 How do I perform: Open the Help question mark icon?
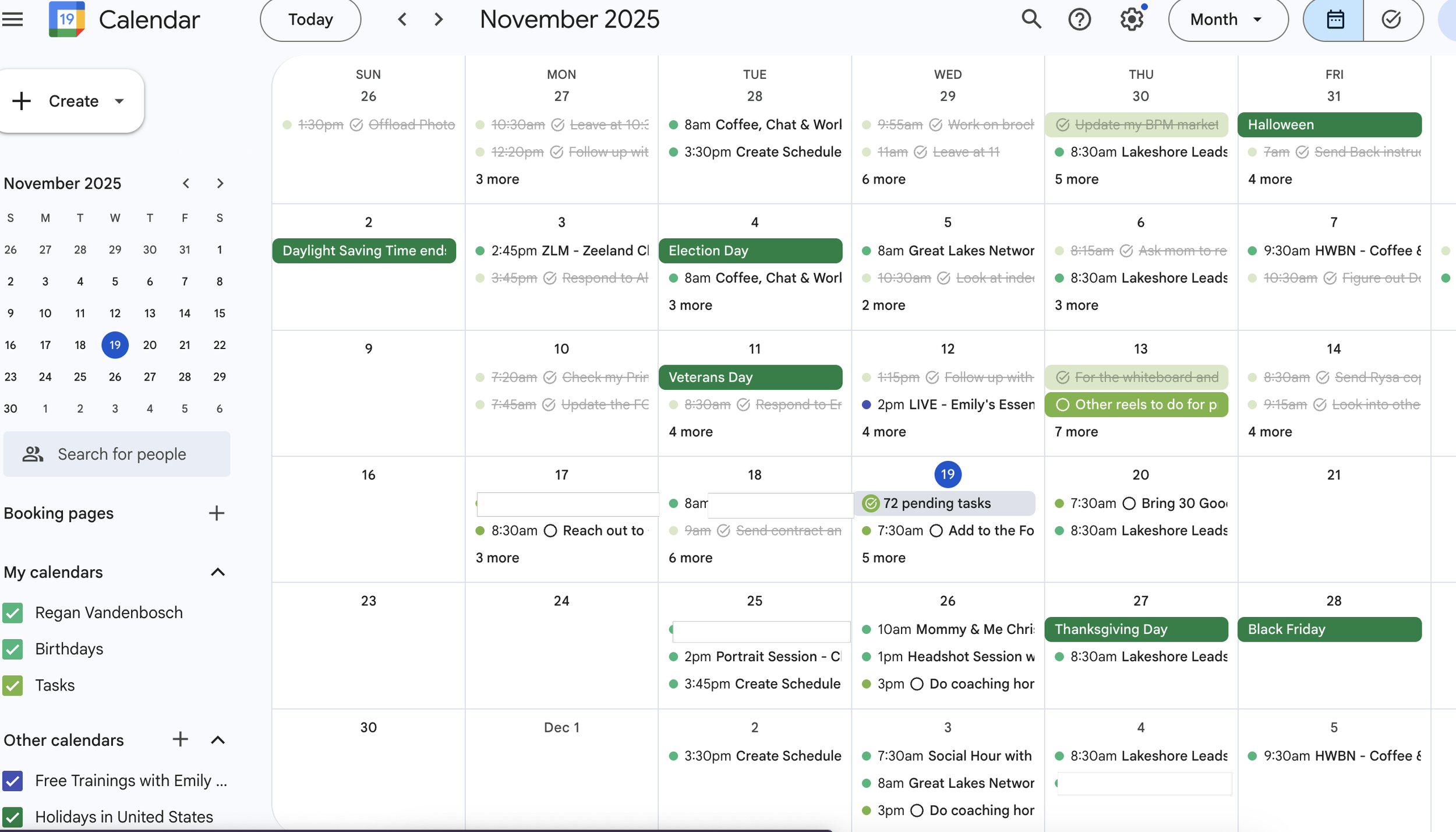tap(1079, 20)
